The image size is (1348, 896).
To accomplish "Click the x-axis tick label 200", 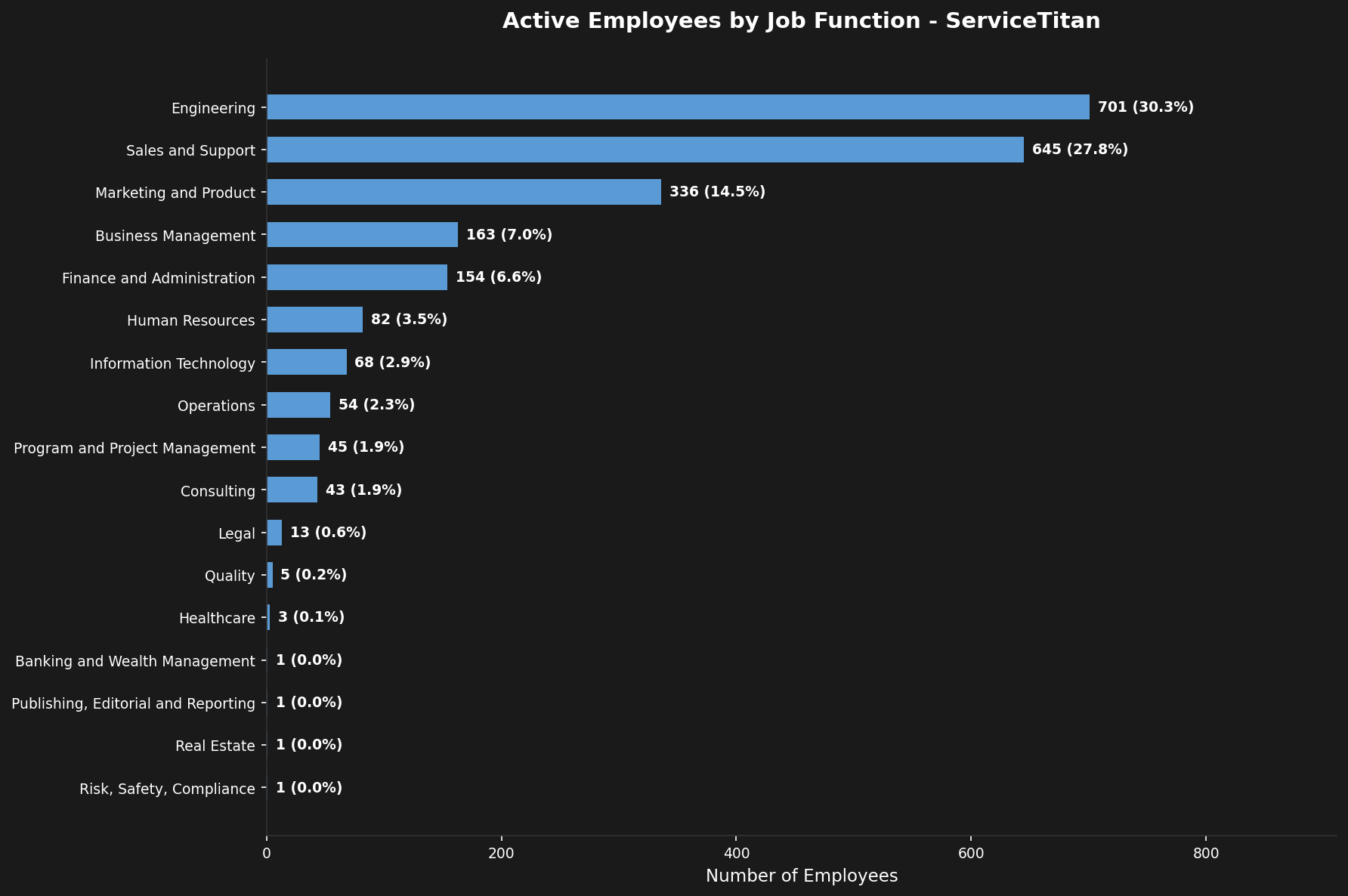I will pos(502,854).
